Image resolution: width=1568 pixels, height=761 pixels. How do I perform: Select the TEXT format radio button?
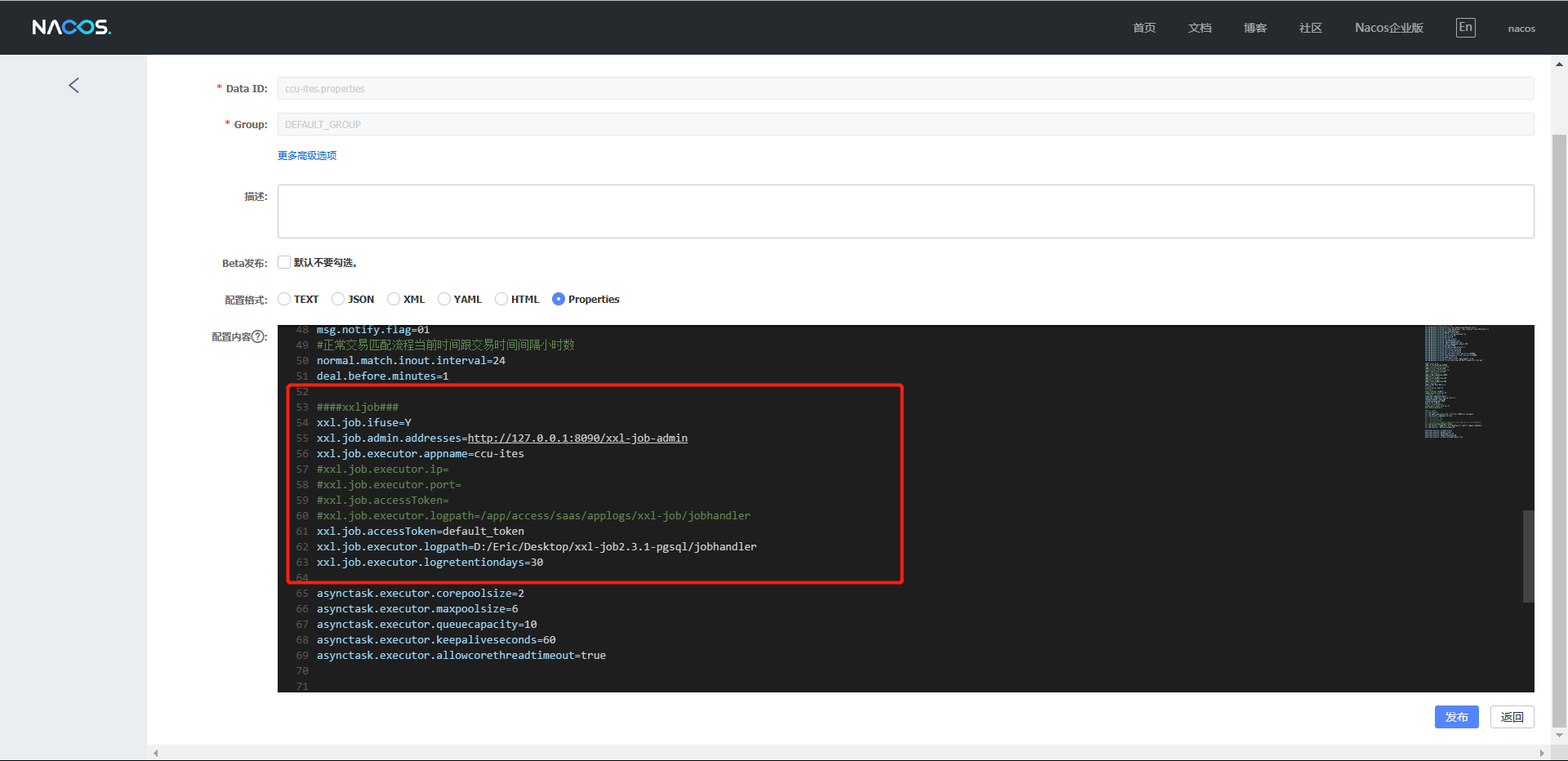click(284, 299)
